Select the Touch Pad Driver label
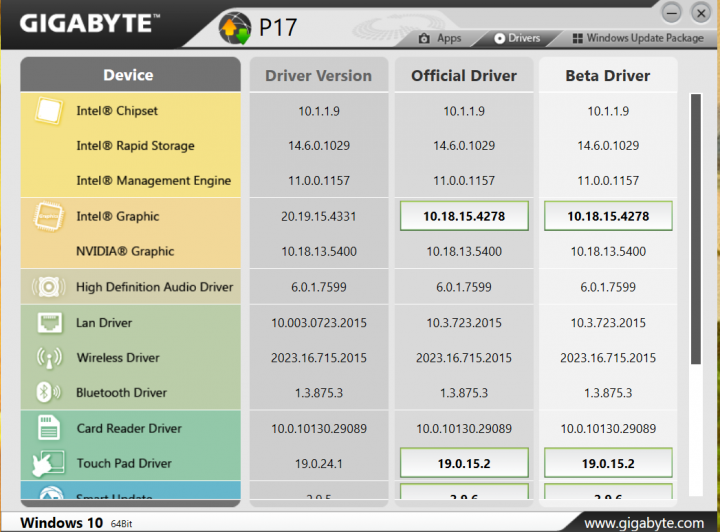Viewport: 720px width, 532px height. [x=124, y=463]
